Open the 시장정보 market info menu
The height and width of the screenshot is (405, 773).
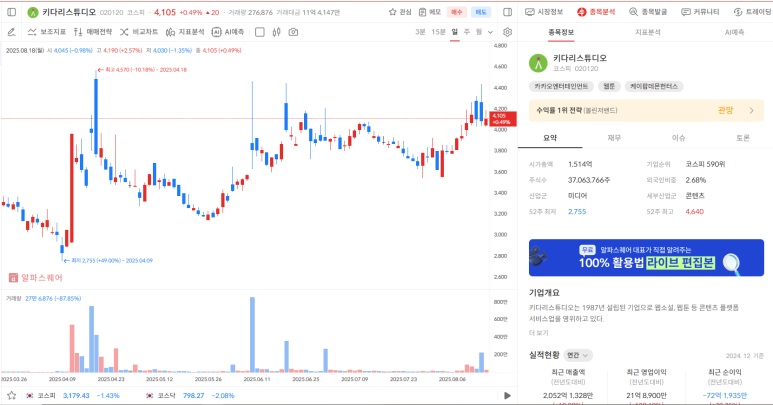pos(544,12)
